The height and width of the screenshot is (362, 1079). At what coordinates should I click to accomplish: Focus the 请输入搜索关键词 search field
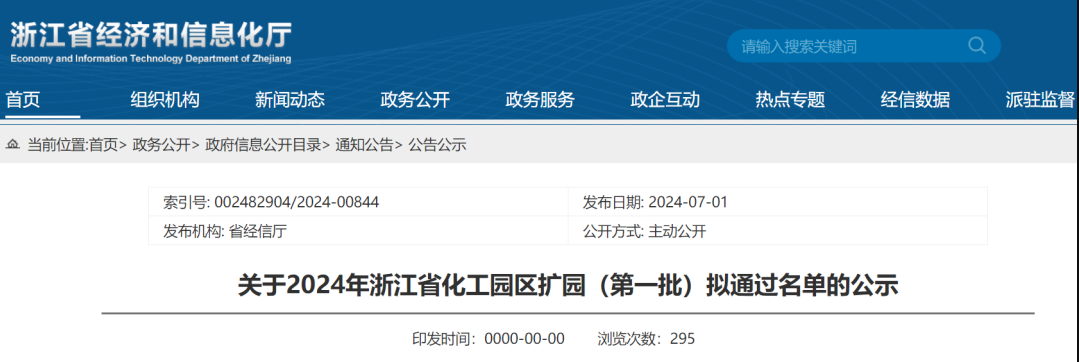[x=864, y=45]
